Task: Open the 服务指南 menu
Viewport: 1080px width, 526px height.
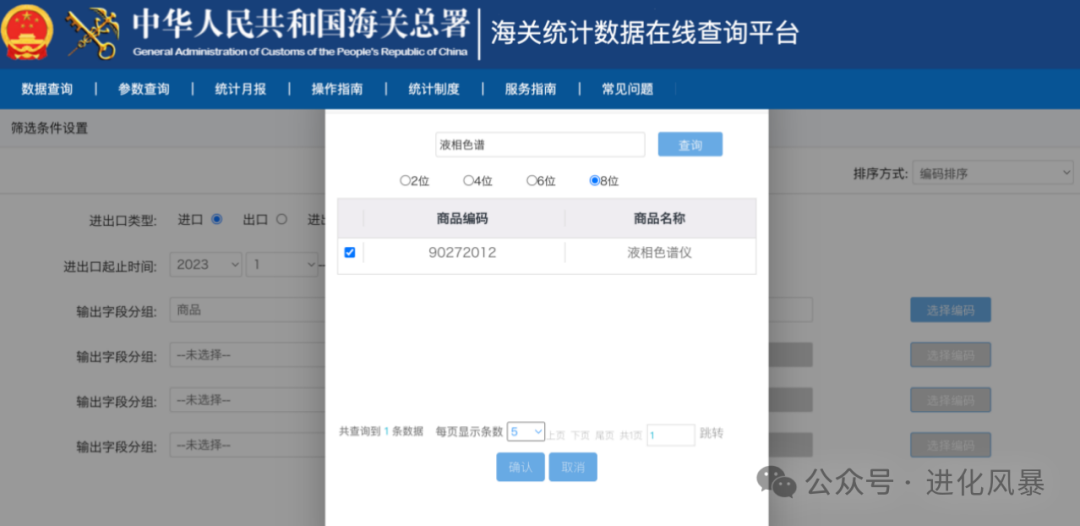Action: pyautogui.click(x=530, y=89)
